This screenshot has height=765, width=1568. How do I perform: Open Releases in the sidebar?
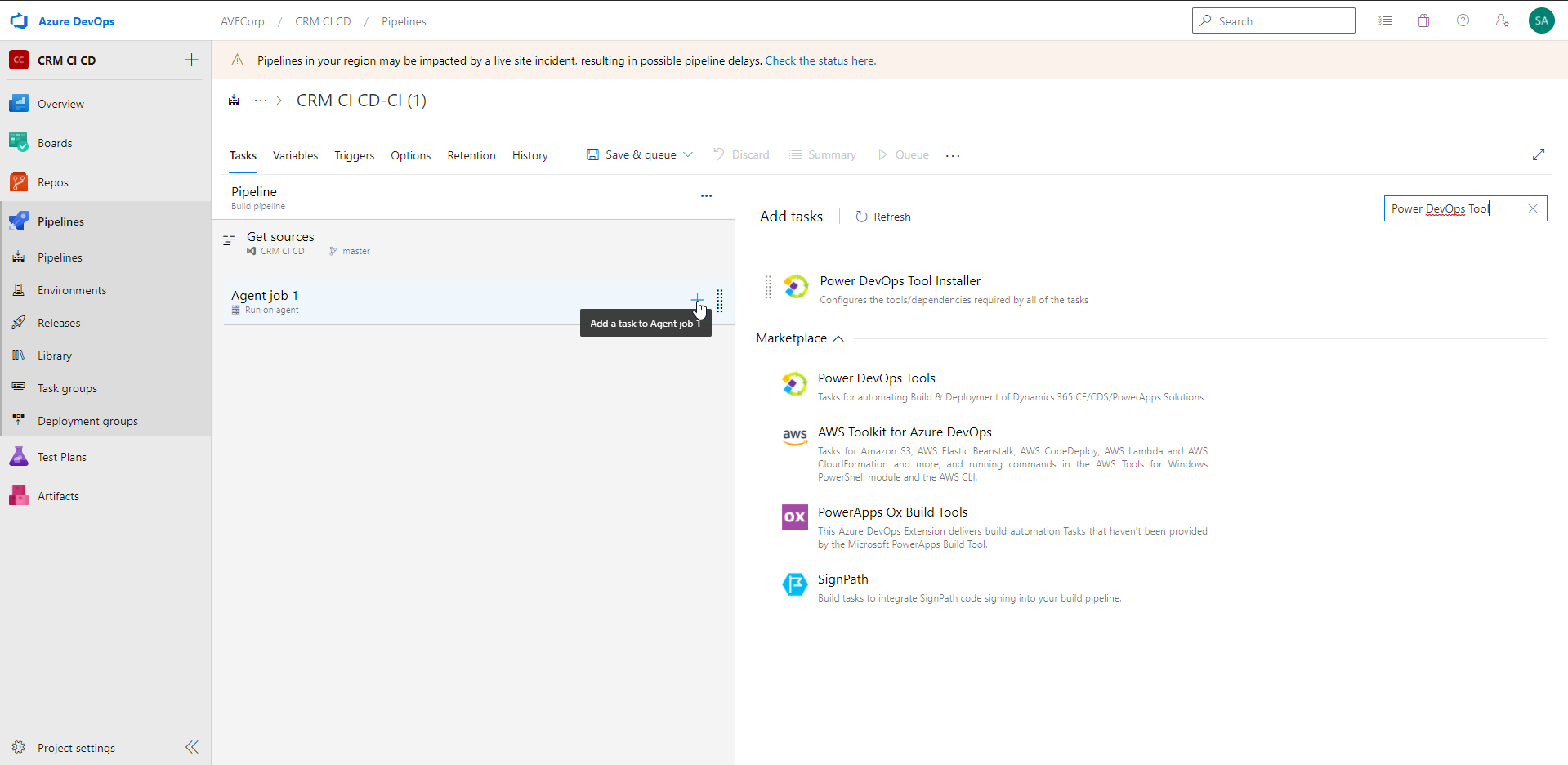pos(59,323)
